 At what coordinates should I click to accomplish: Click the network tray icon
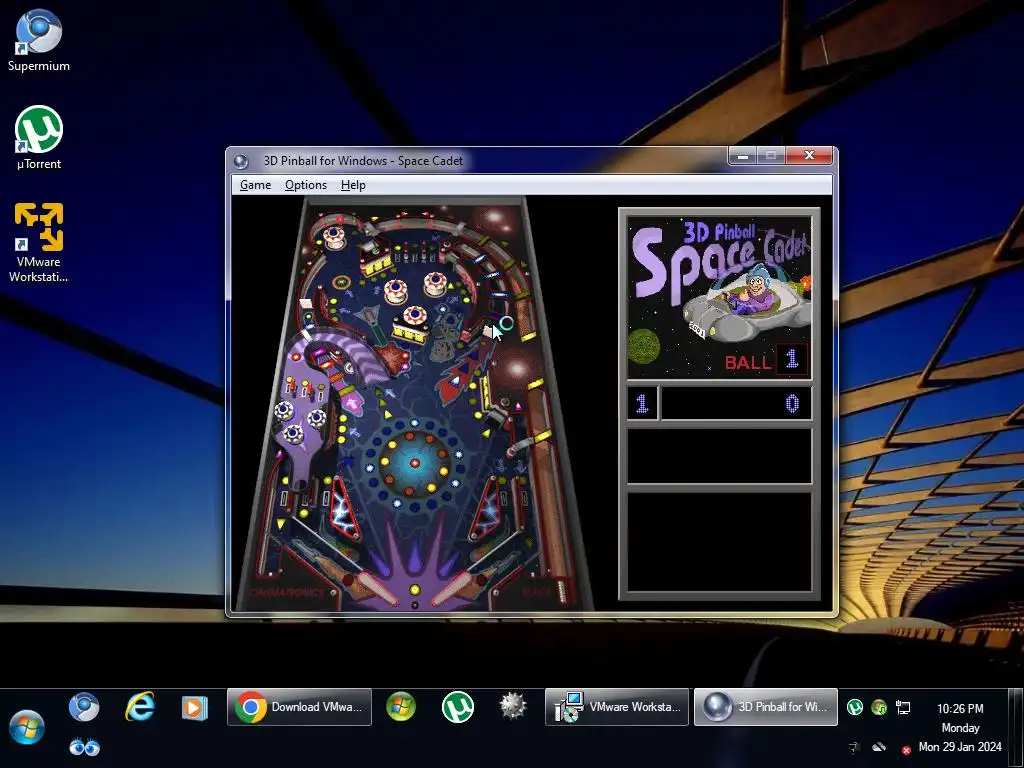(903, 707)
